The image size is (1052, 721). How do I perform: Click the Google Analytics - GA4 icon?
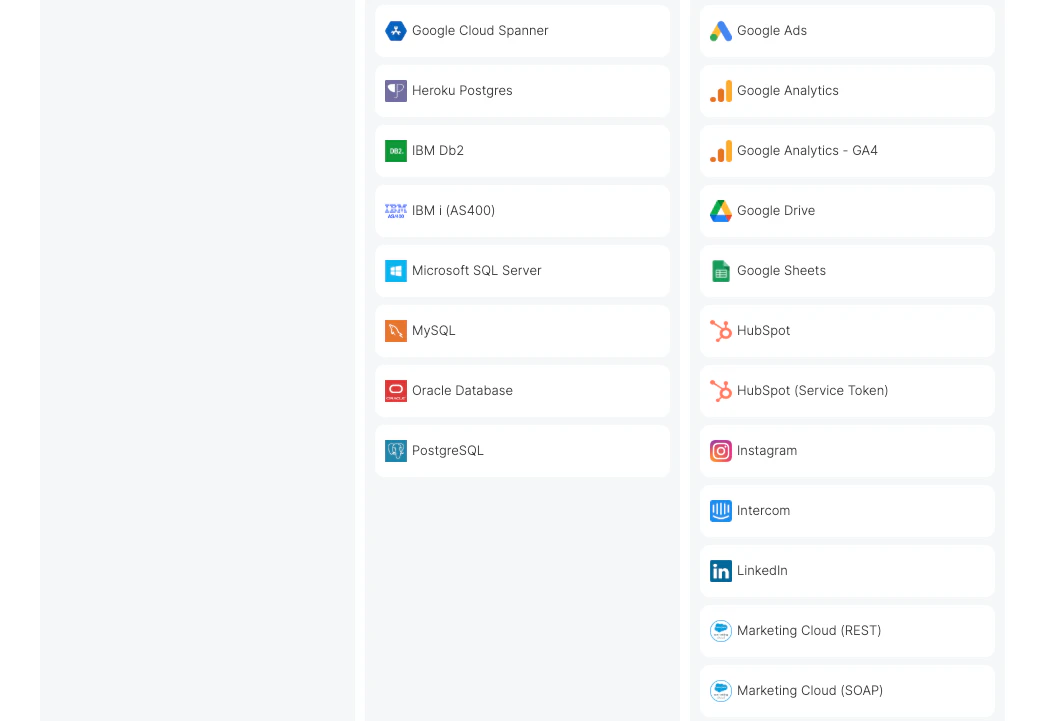[721, 151]
